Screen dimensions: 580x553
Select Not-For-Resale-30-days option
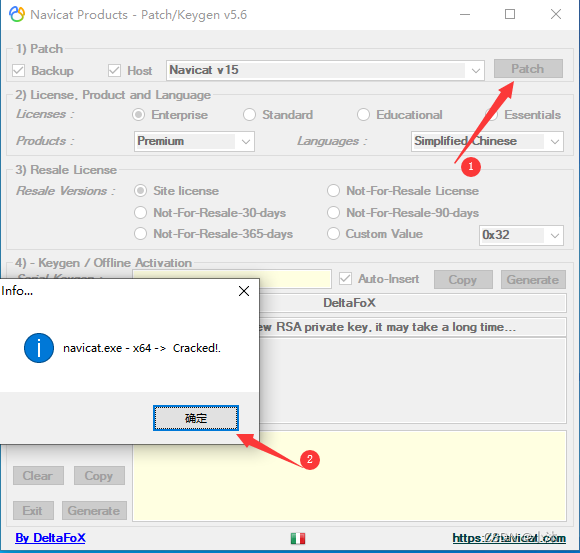tap(140, 213)
